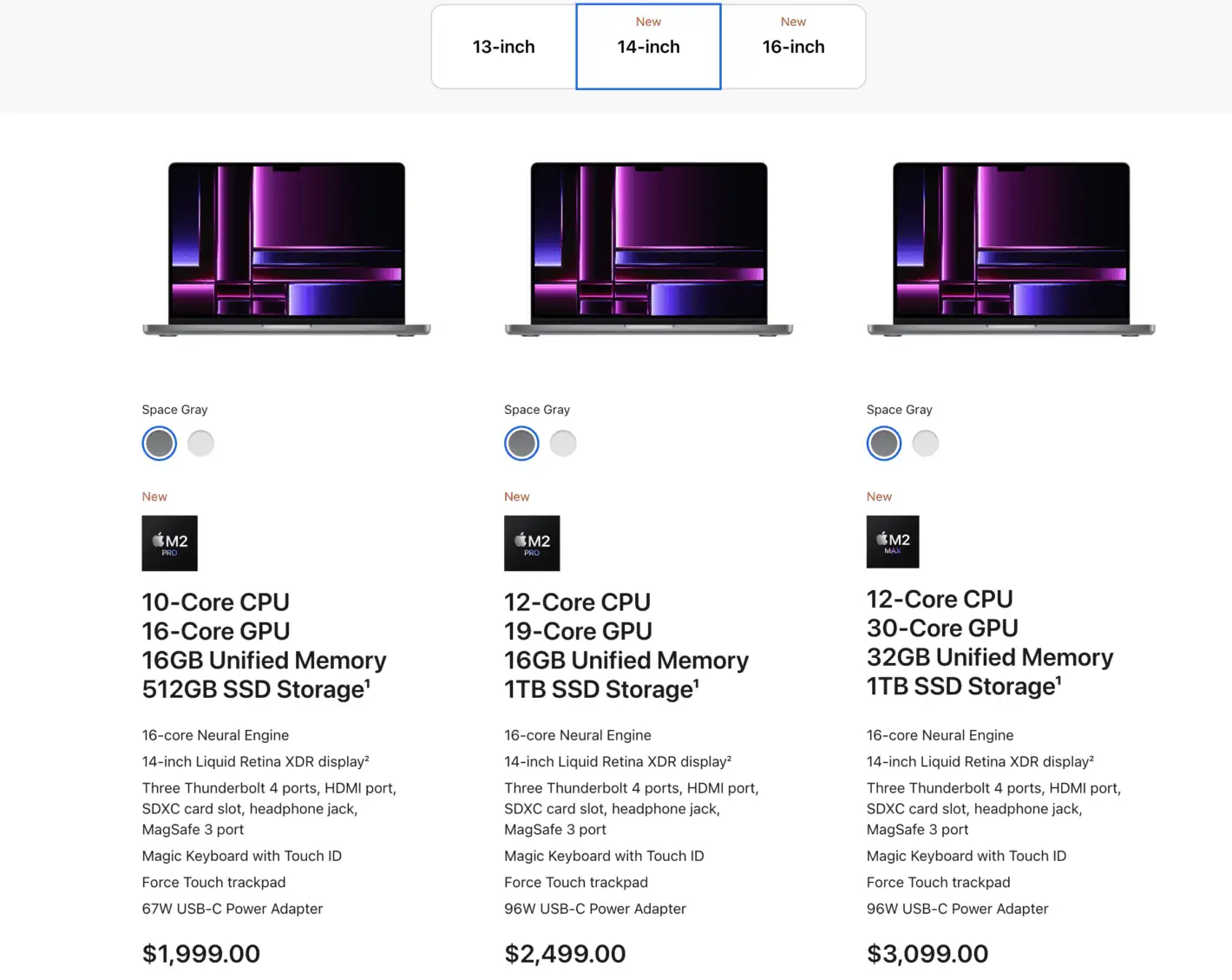1232x980 pixels.
Task: Click the $2,499.00 price
Action: (x=565, y=954)
